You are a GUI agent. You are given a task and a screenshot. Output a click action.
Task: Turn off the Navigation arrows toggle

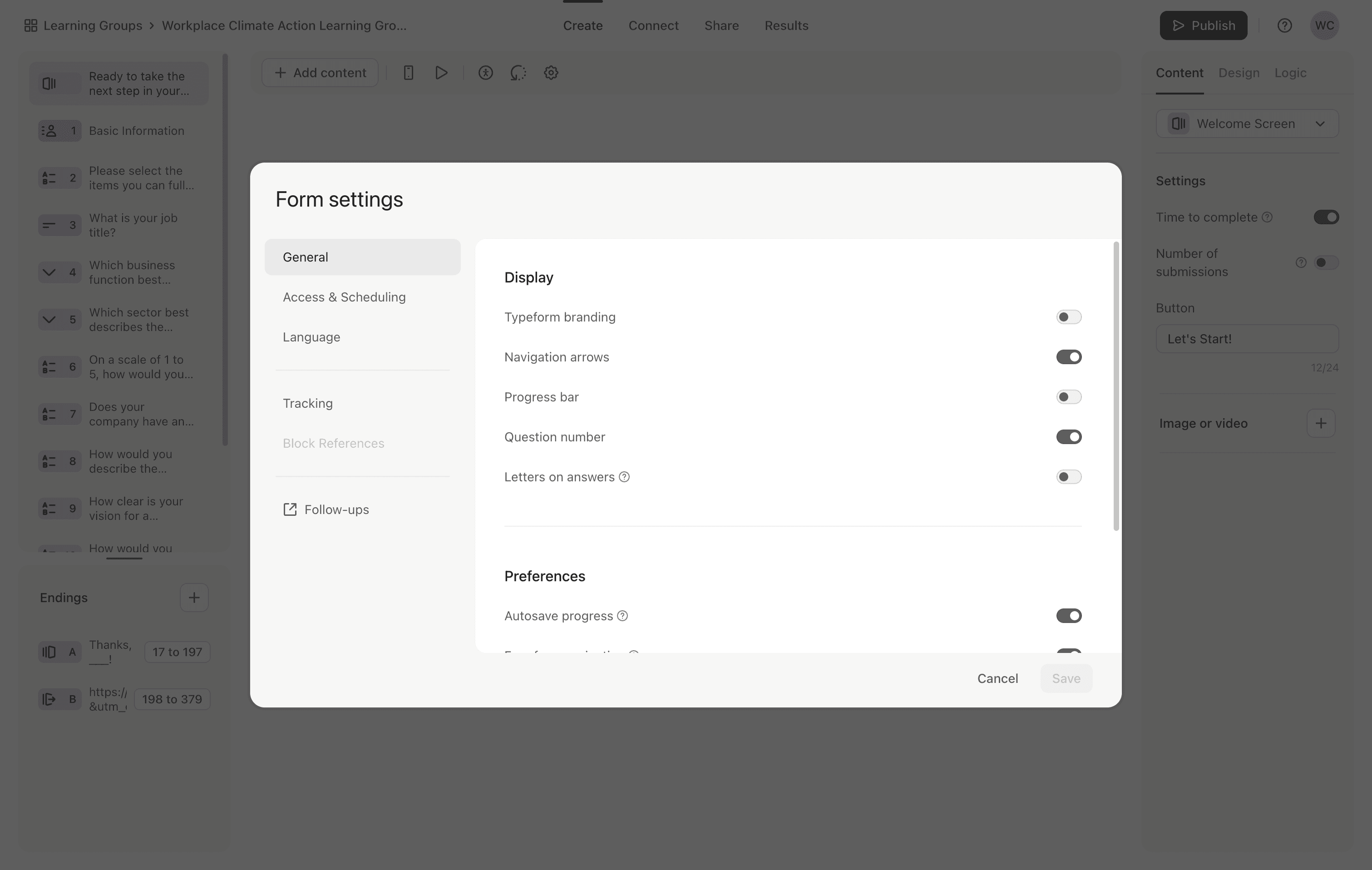[1068, 357]
